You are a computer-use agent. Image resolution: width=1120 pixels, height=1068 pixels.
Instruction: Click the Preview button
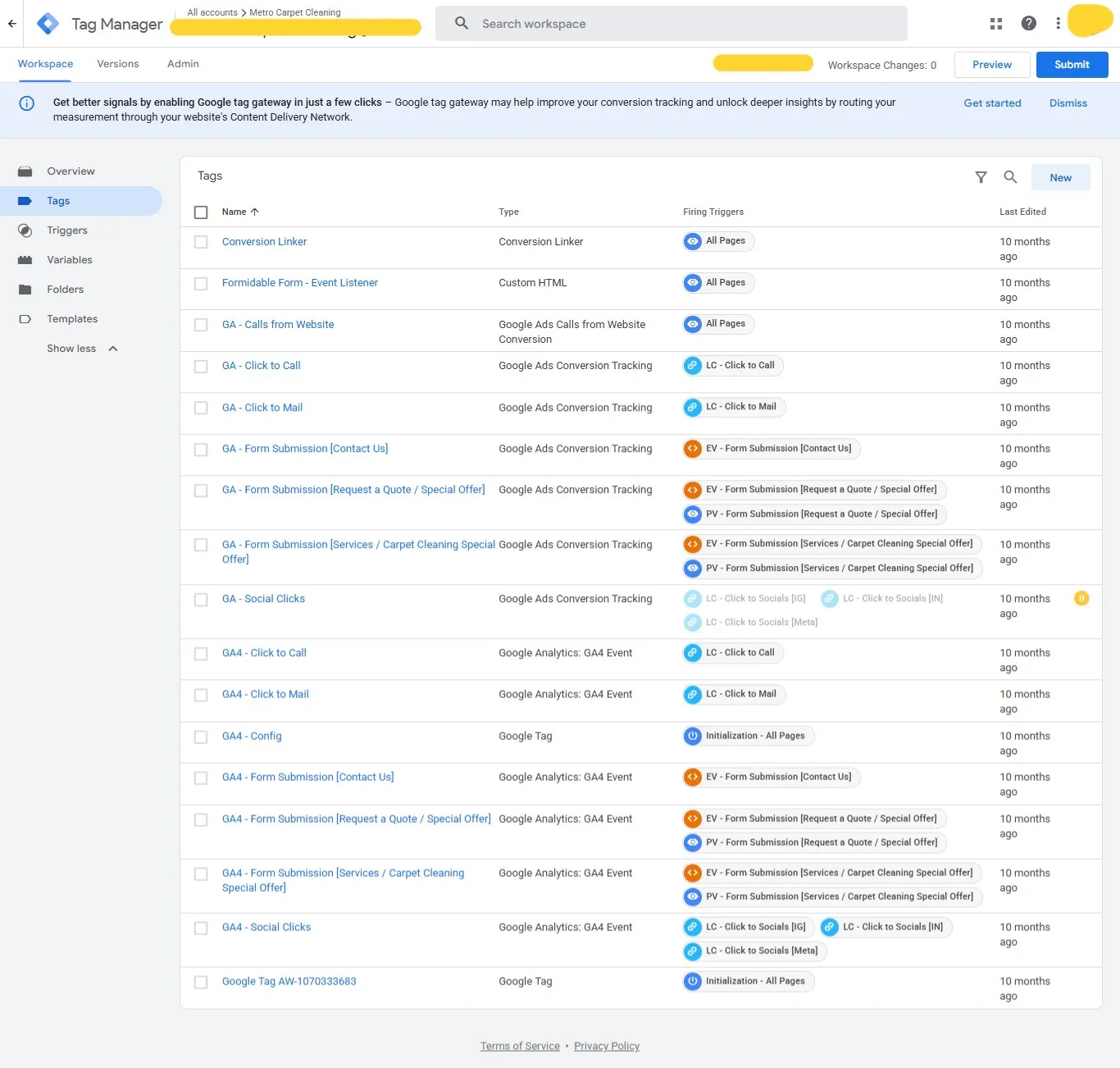(x=992, y=65)
